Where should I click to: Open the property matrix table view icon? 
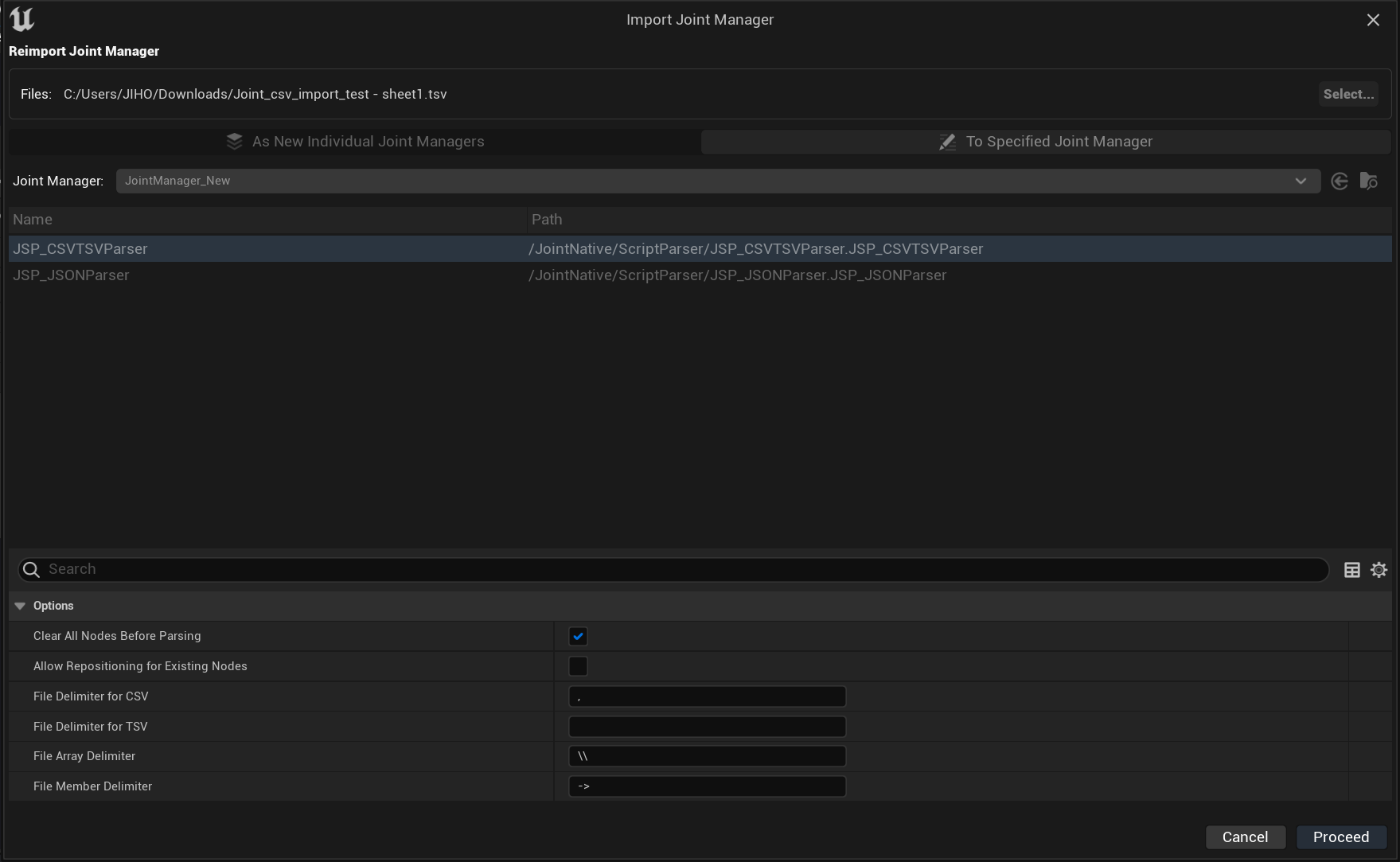pyautogui.click(x=1351, y=570)
